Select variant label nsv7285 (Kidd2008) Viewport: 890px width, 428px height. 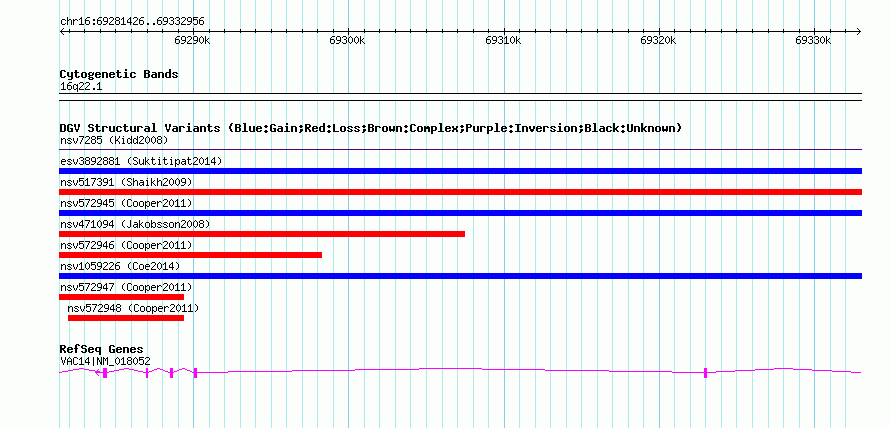pos(114,140)
